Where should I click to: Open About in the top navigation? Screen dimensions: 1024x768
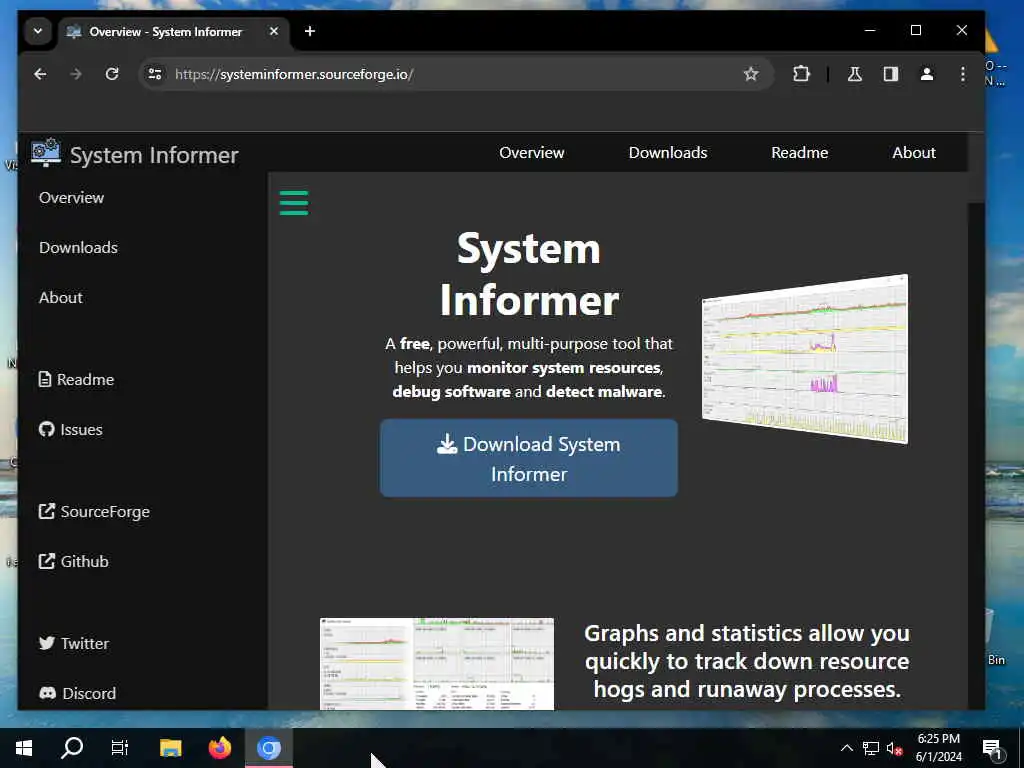pos(914,153)
